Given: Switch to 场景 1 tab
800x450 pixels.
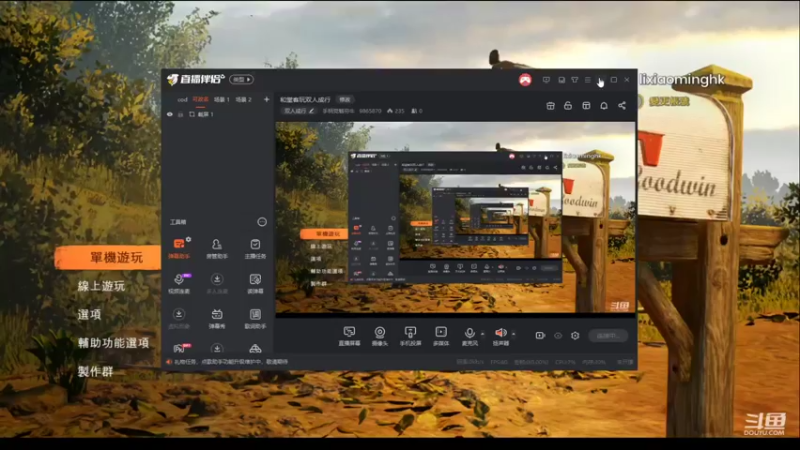Looking at the screenshot, I should tap(221, 99).
